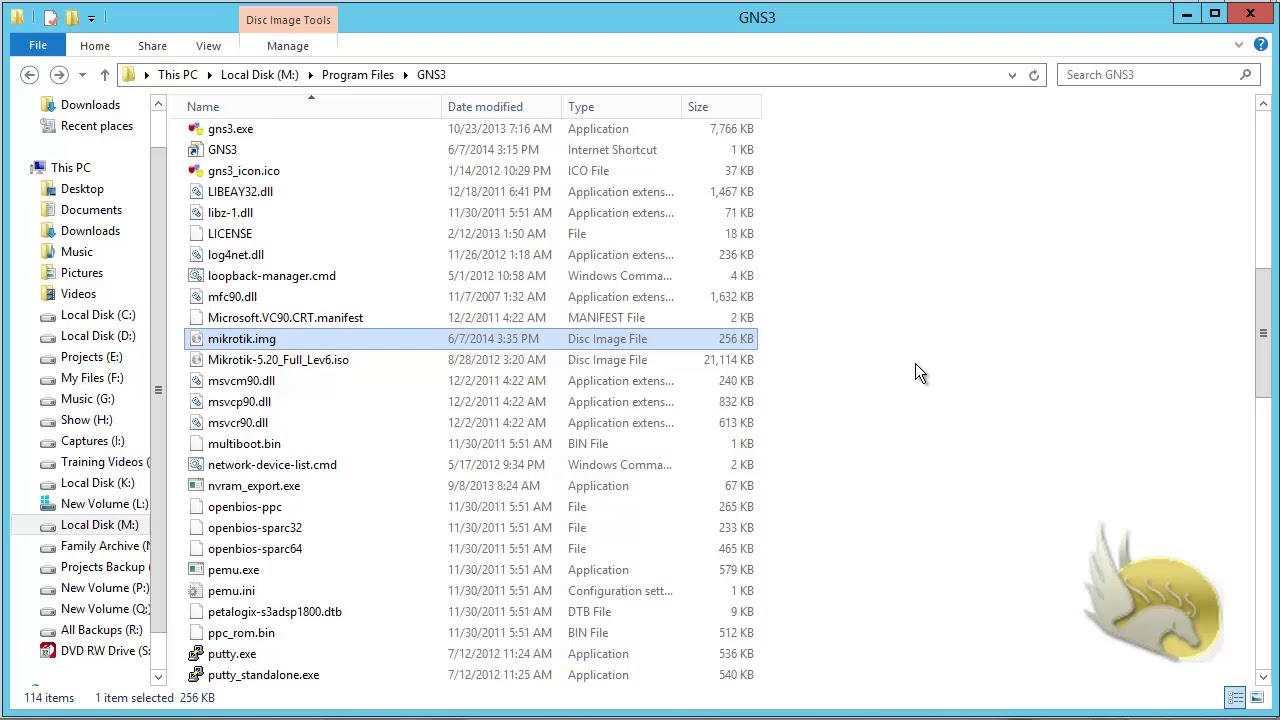Click Program Files in address bar
This screenshot has width=1280, height=720.
(x=358, y=75)
